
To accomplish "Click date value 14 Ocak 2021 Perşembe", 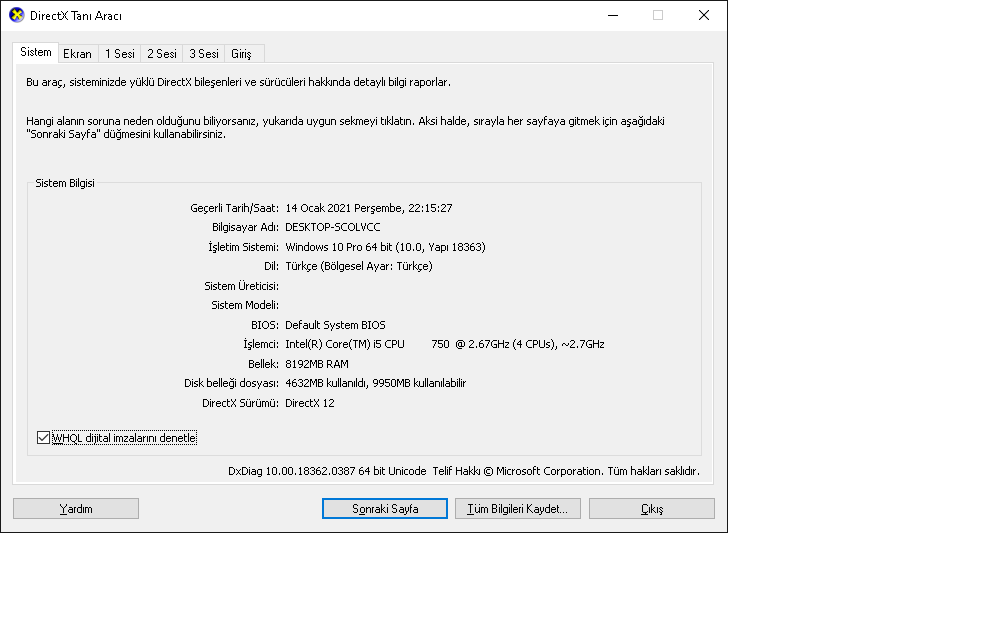I will [344, 208].
